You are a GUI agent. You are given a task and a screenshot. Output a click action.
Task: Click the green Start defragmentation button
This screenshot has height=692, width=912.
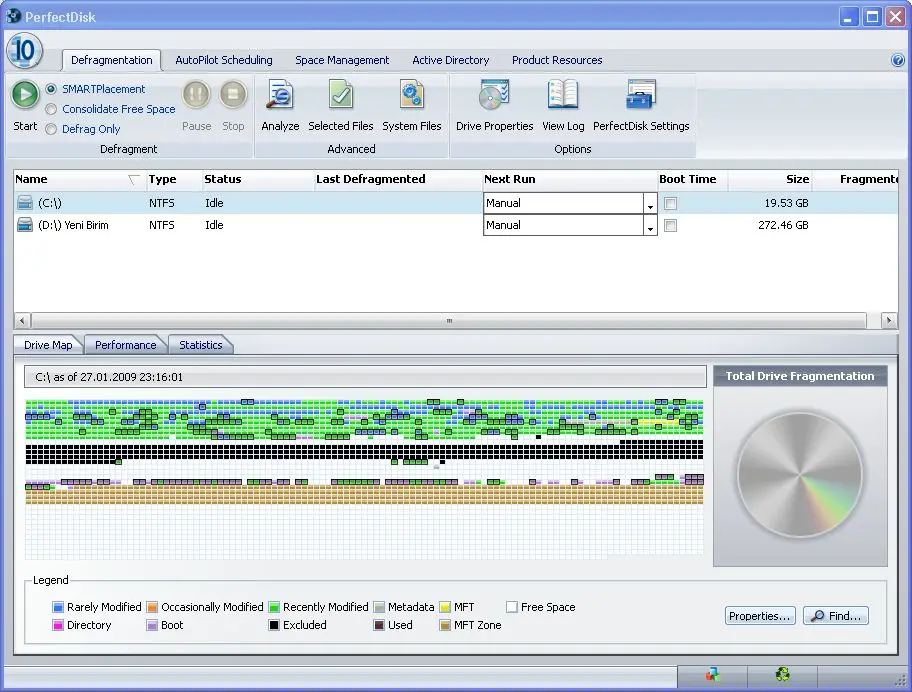[x=25, y=96]
